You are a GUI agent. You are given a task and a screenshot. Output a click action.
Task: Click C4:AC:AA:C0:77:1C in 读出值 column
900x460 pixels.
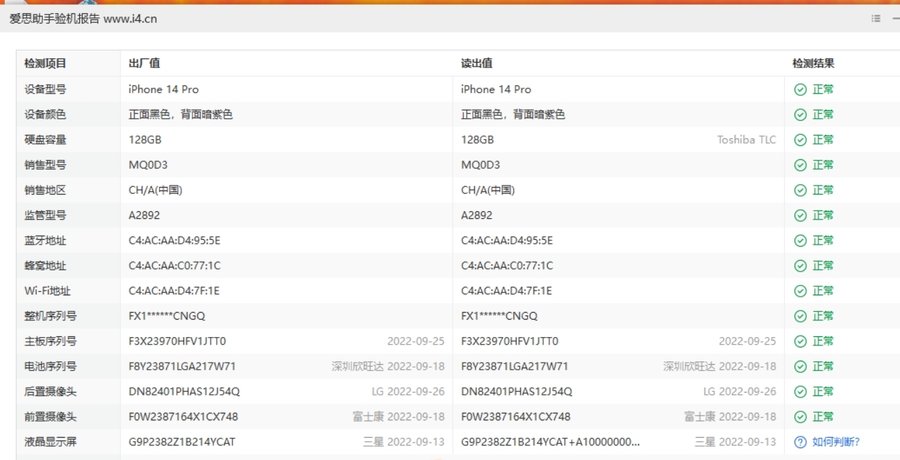[x=507, y=266]
